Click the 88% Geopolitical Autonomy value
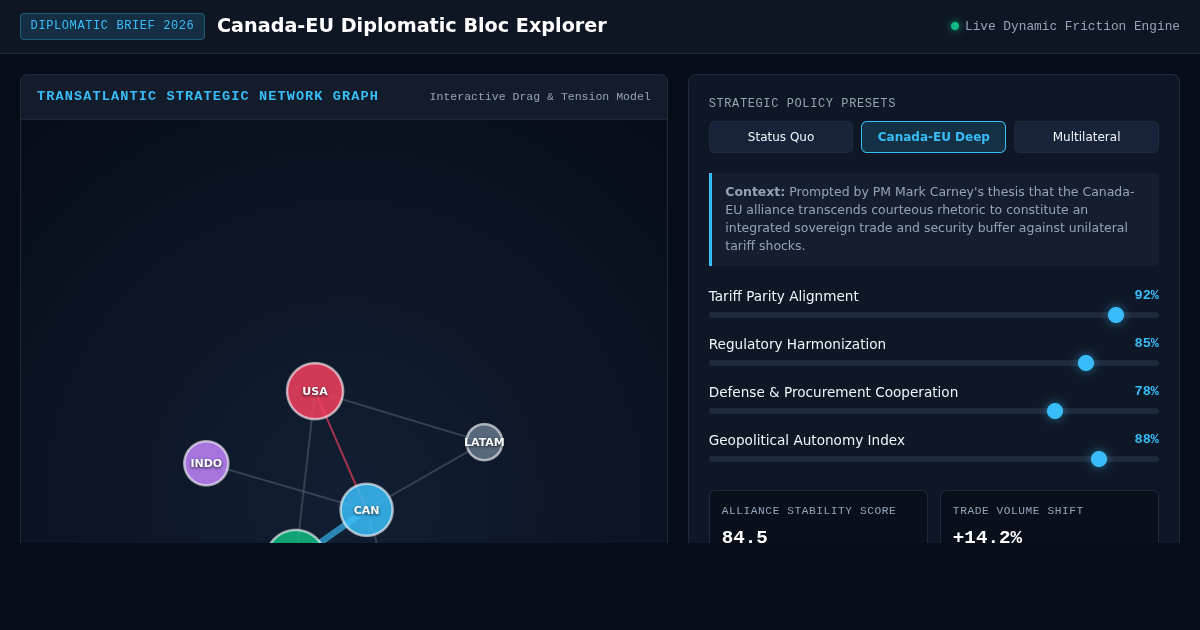 (x=1146, y=439)
